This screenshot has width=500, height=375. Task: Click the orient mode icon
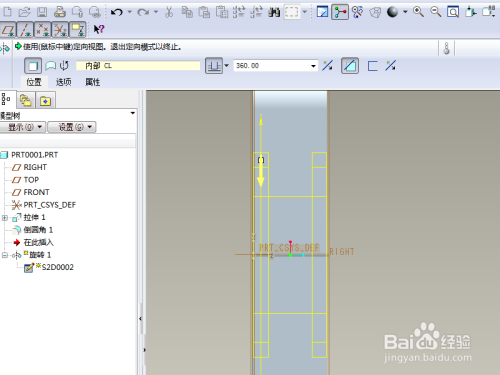(357, 12)
